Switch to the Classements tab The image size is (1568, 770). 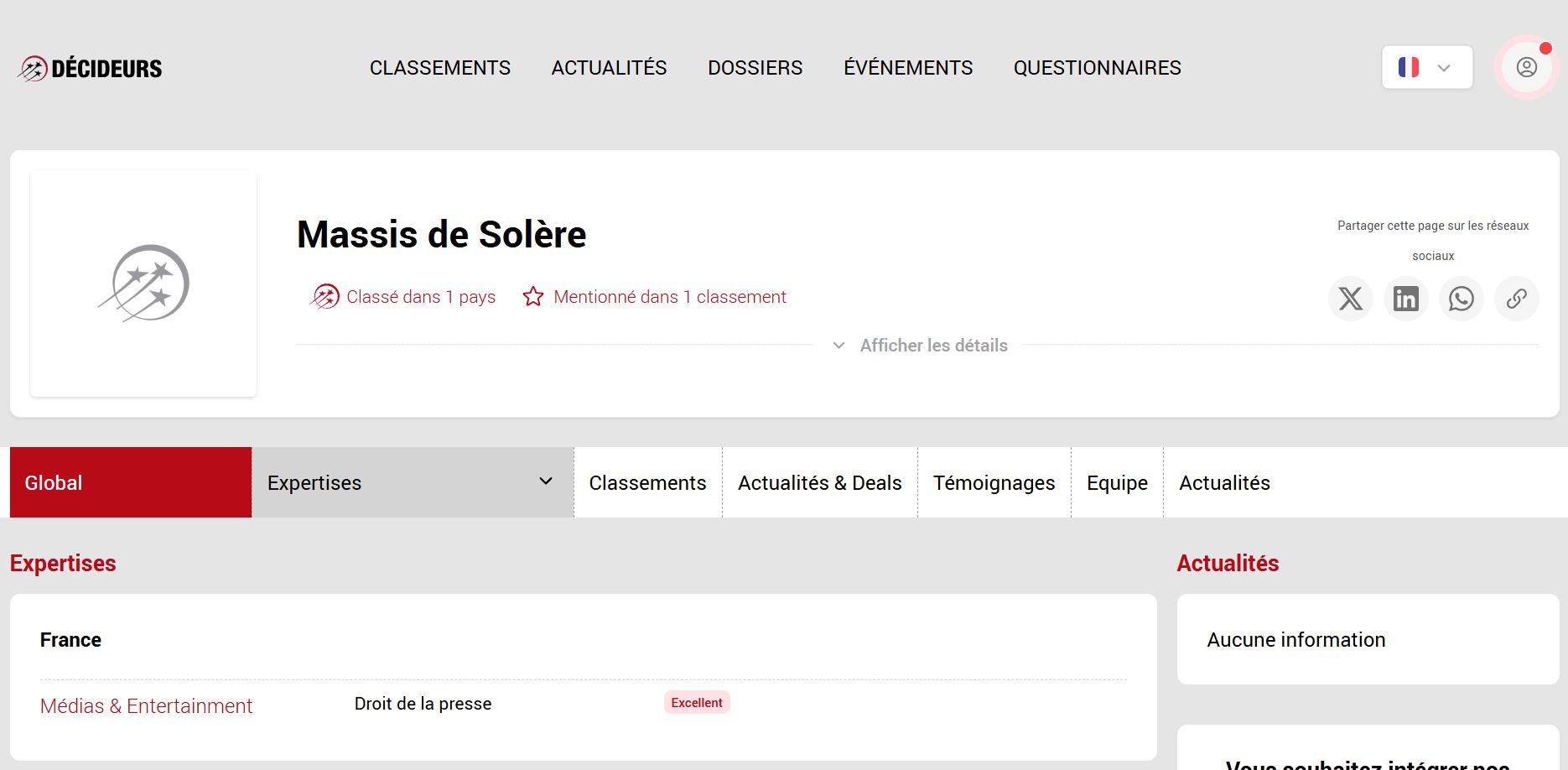click(x=647, y=482)
